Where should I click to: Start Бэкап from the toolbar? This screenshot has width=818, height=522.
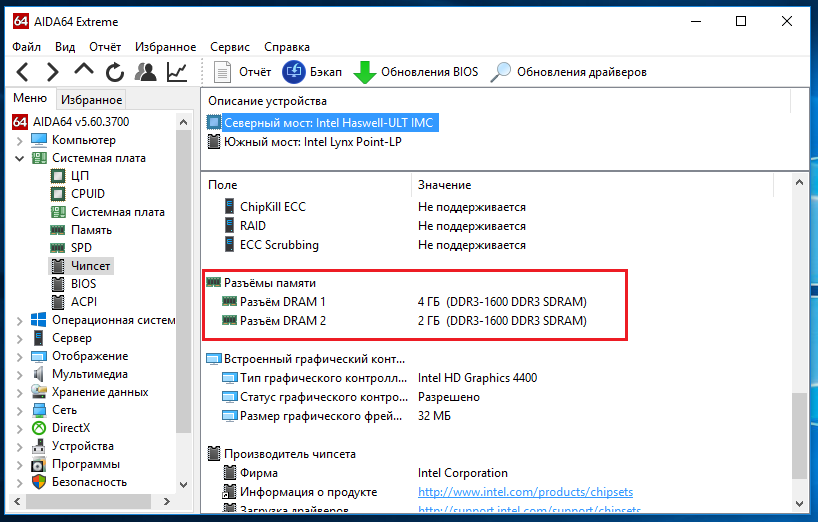click(312, 72)
